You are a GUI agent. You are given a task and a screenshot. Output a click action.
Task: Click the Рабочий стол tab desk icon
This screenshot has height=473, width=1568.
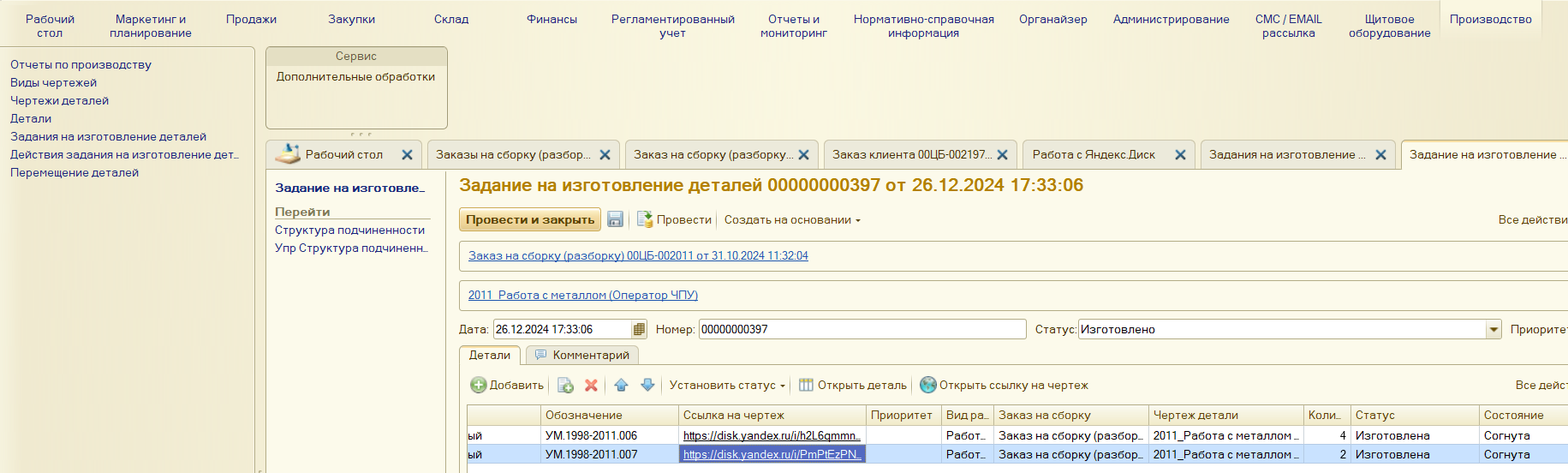coord(289,153)
